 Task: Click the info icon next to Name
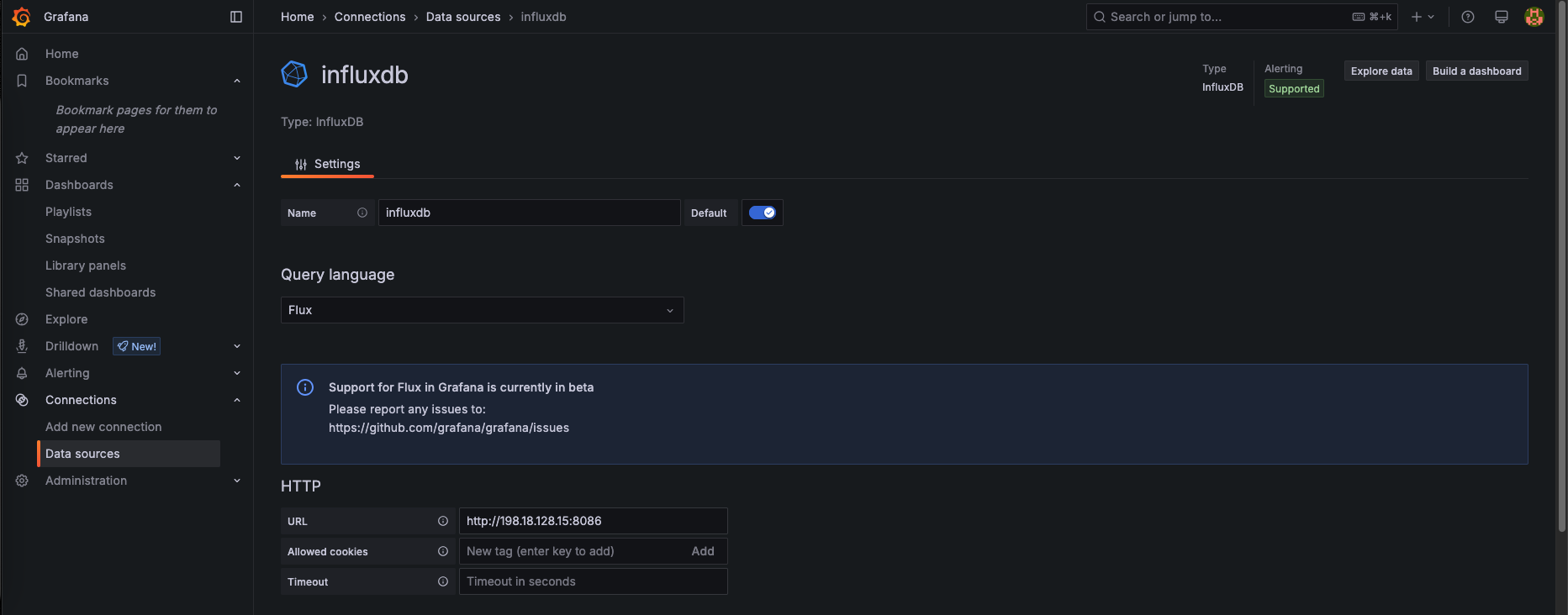tap(362, 213)
